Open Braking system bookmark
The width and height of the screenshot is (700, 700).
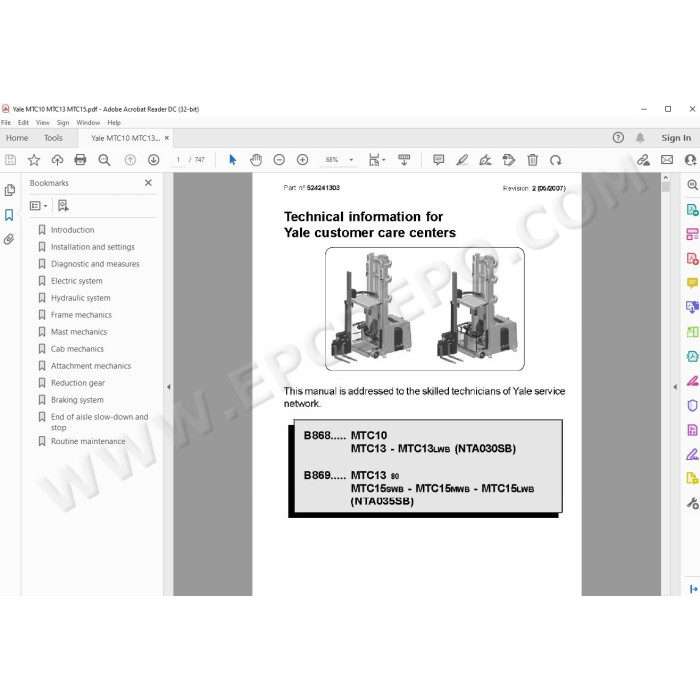(77, 400)
